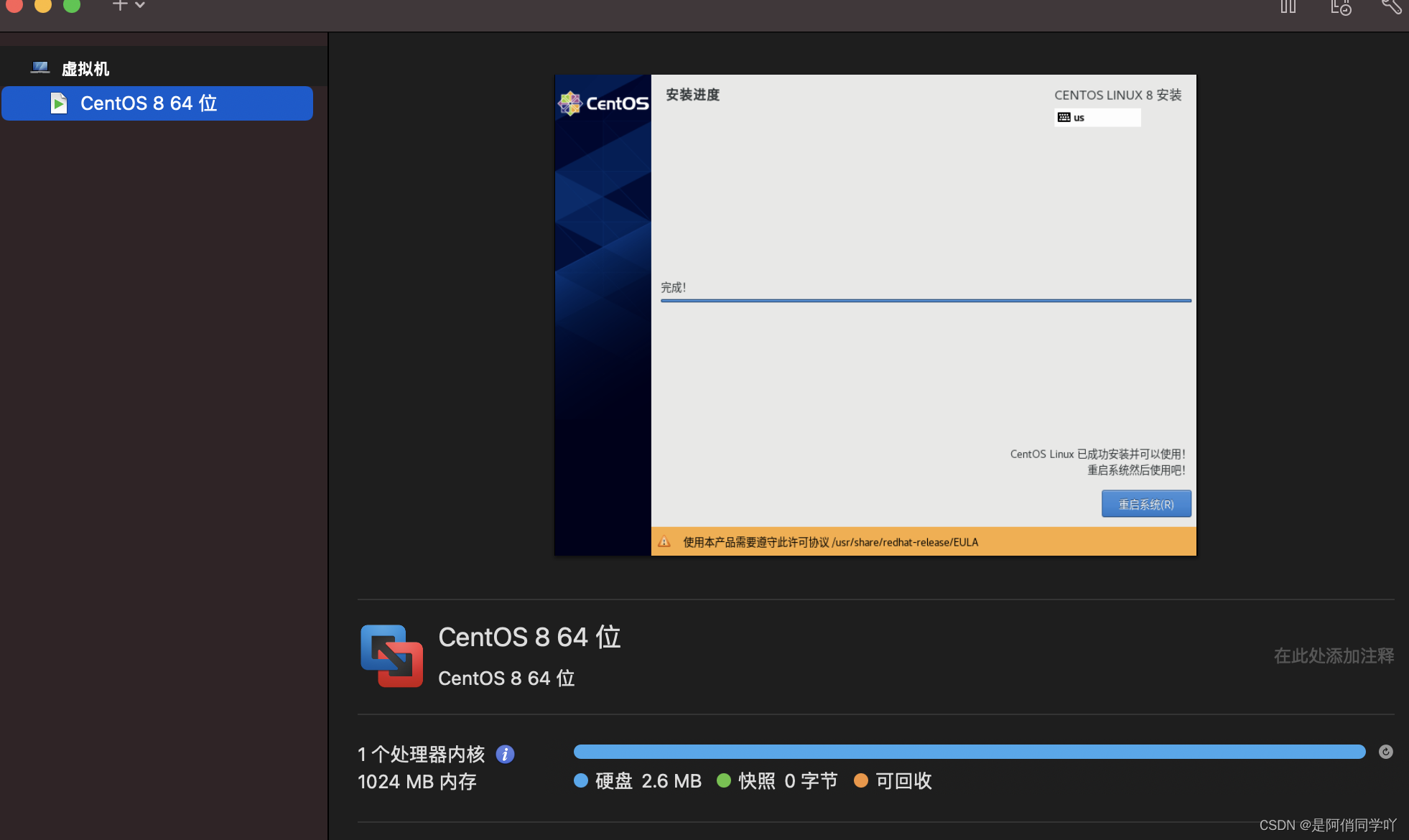Click the 虚拟机 sidebar section header

(85, 69)
